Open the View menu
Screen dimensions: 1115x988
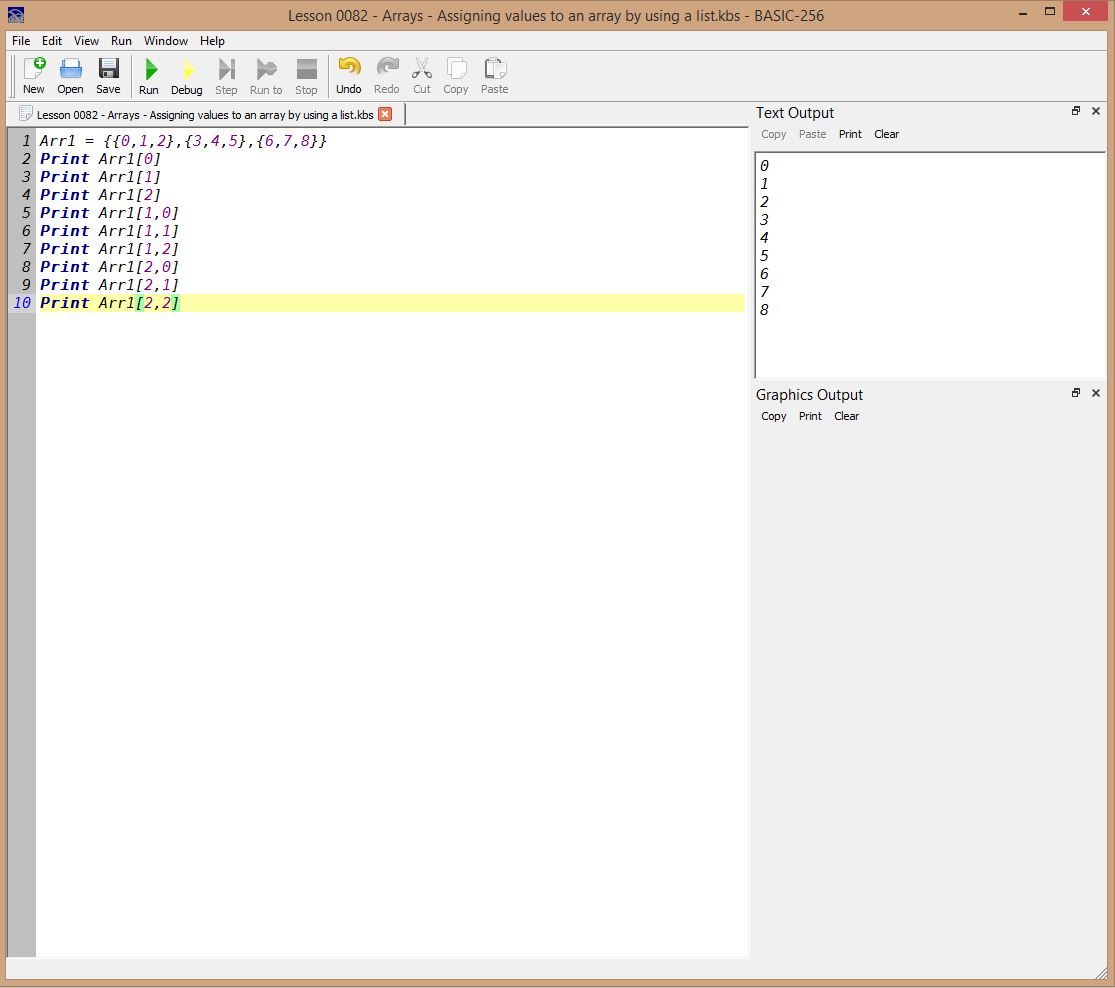[x=86, y=41]
